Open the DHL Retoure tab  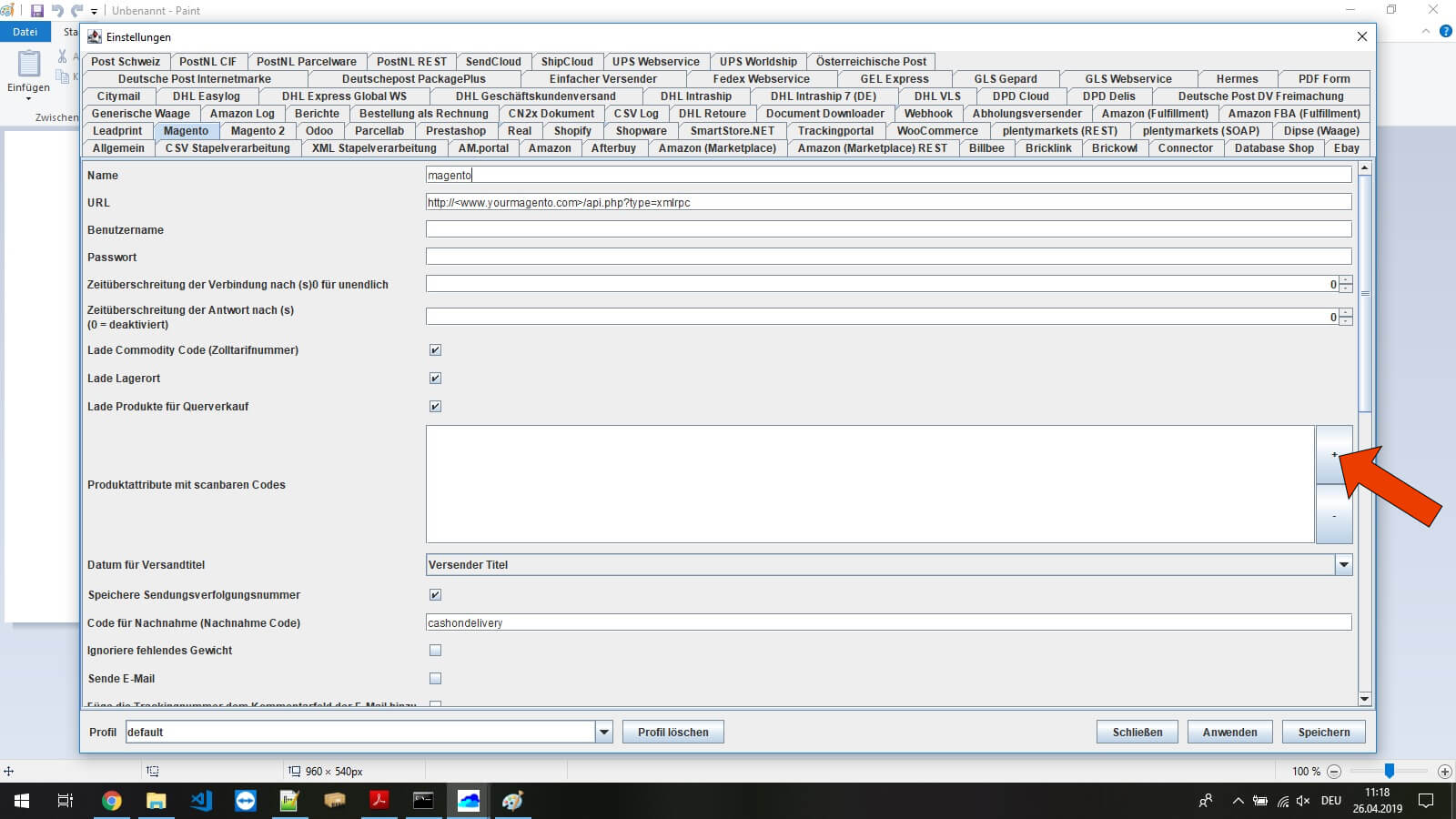712,114
